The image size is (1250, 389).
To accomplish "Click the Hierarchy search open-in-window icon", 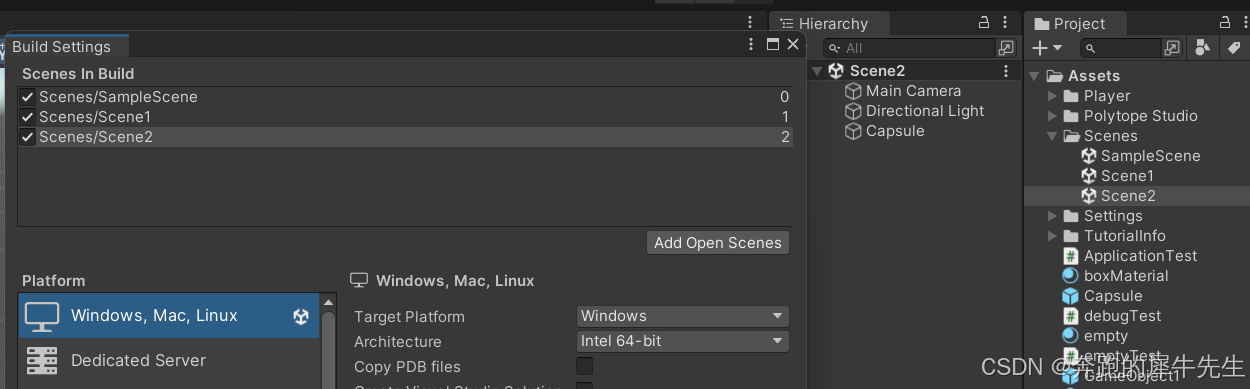I will point(1006,48).
